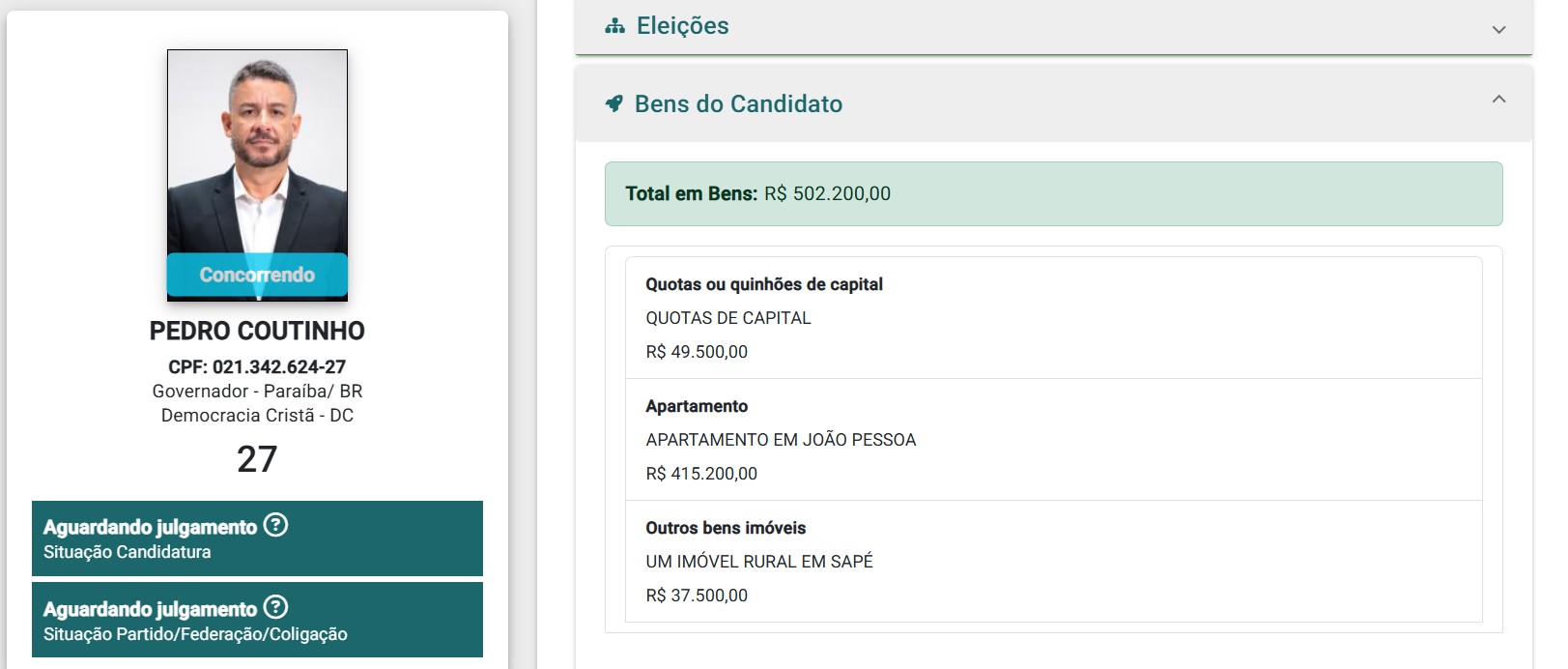This screenshot has width=1568, height=669.
Task: Click the candidate number 27
Action: pyautogui.click(x=257, y=458)
